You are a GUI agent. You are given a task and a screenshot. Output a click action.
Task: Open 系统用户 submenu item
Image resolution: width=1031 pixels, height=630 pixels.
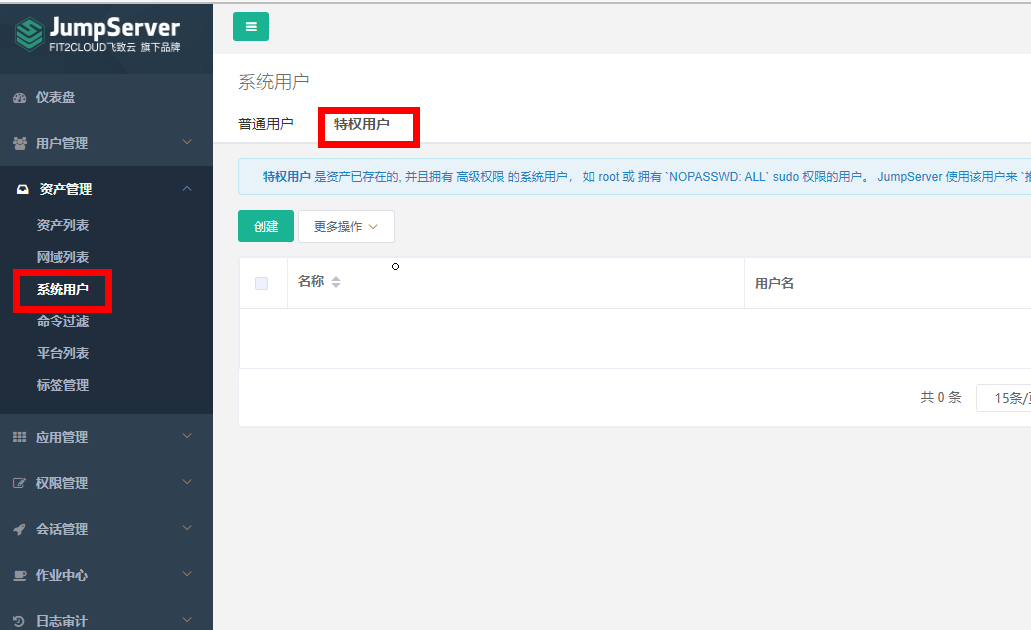pyautogui.click(x=62, y=289)
